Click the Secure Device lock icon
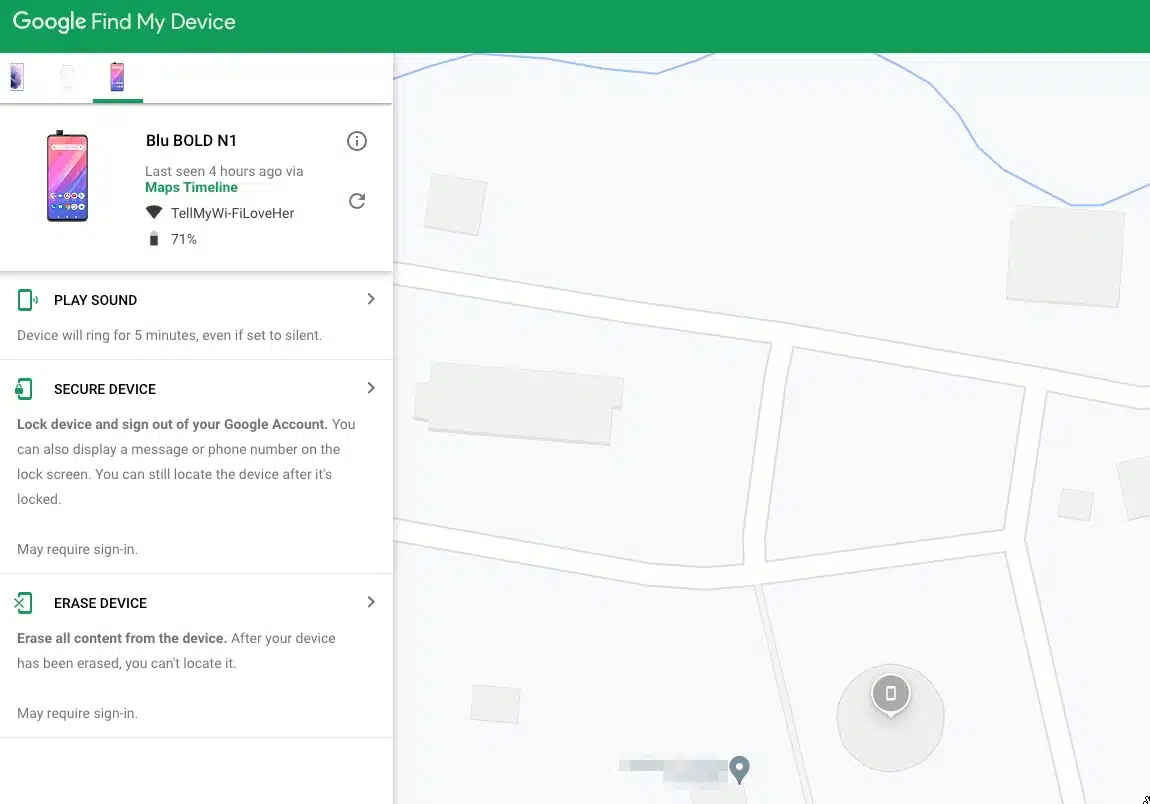This screenshot has width=1150, height=804. 24,389
